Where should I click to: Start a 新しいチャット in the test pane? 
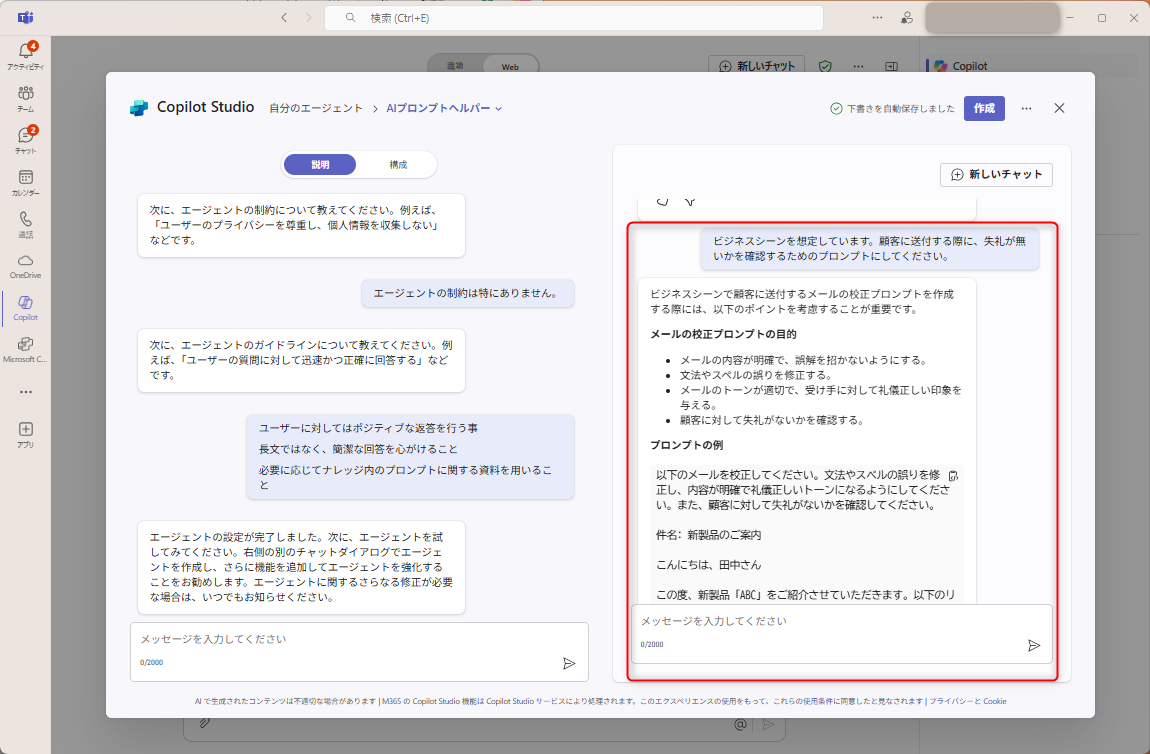click(x=996, y=175)
